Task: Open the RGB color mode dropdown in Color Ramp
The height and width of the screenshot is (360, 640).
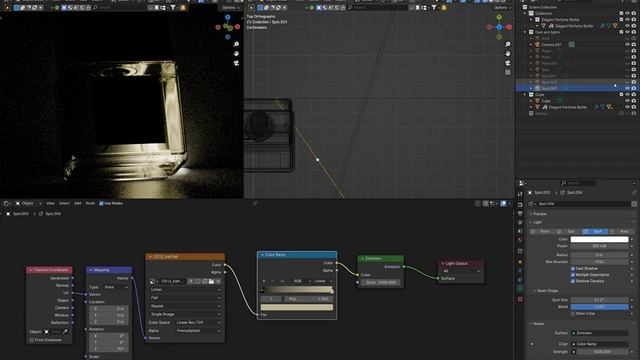Action: pos(300,281)
